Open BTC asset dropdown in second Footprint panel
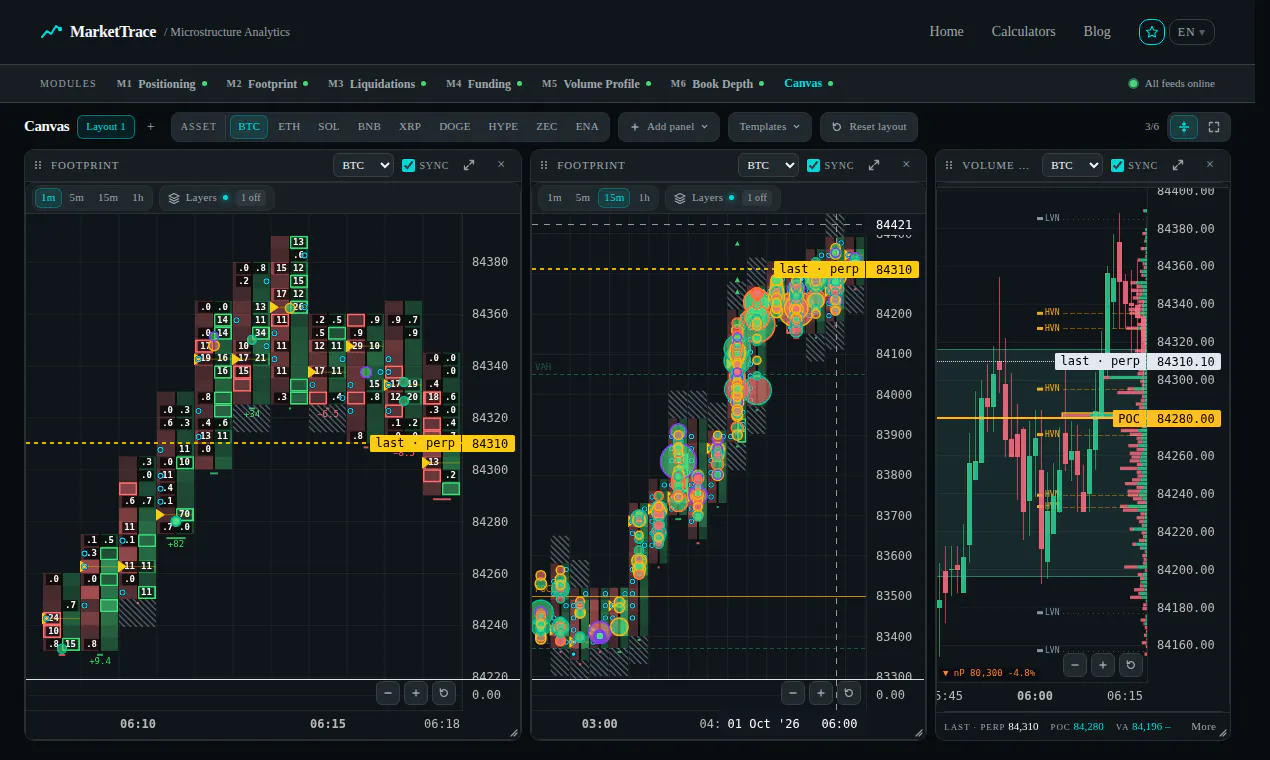This screenshot has width=1270, height=760. tap(768, 165)
